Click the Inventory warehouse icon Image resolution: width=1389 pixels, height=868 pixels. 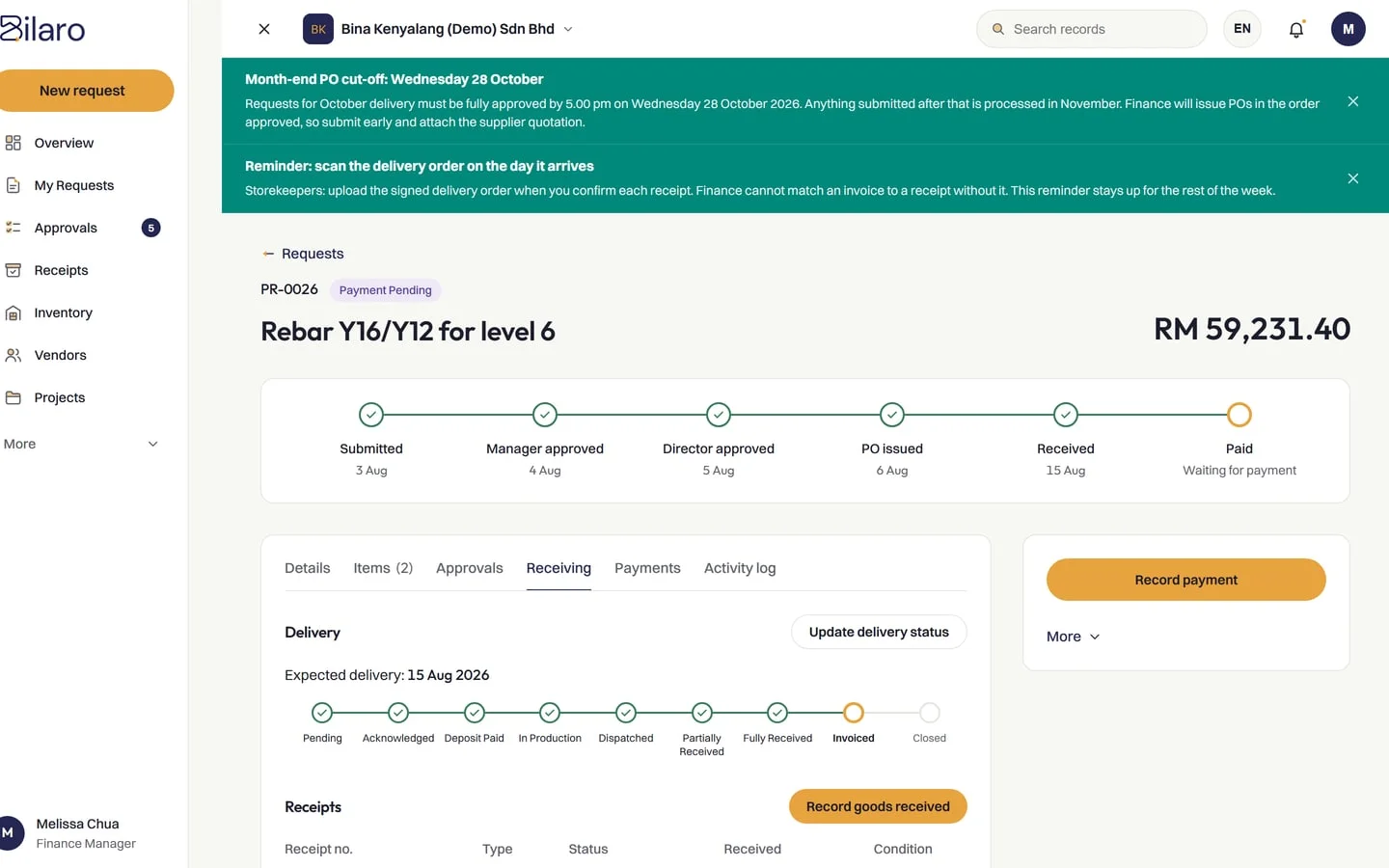pyautogui.click(x=14, y=312)
